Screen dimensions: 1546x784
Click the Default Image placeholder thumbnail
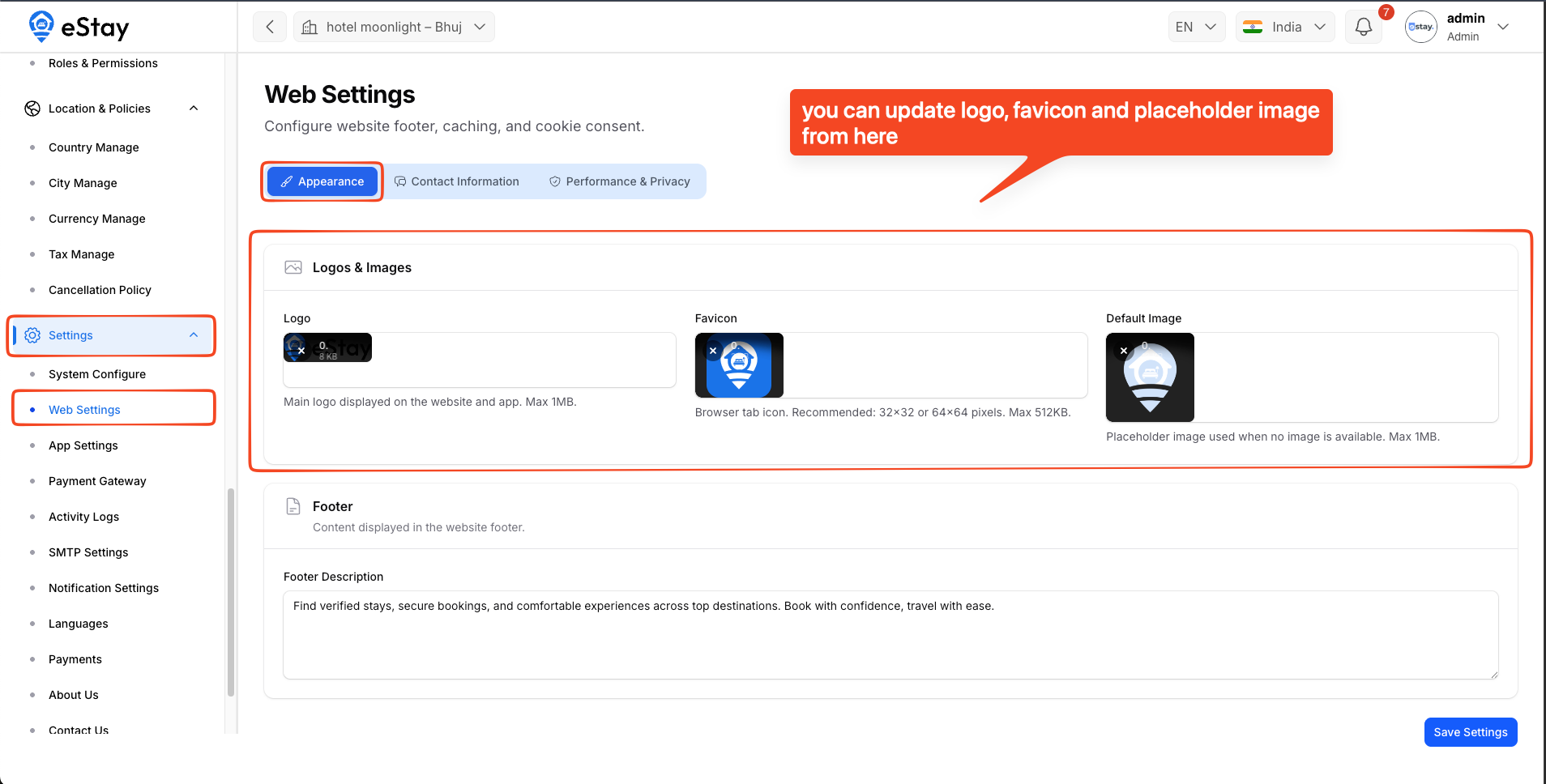1150,377
